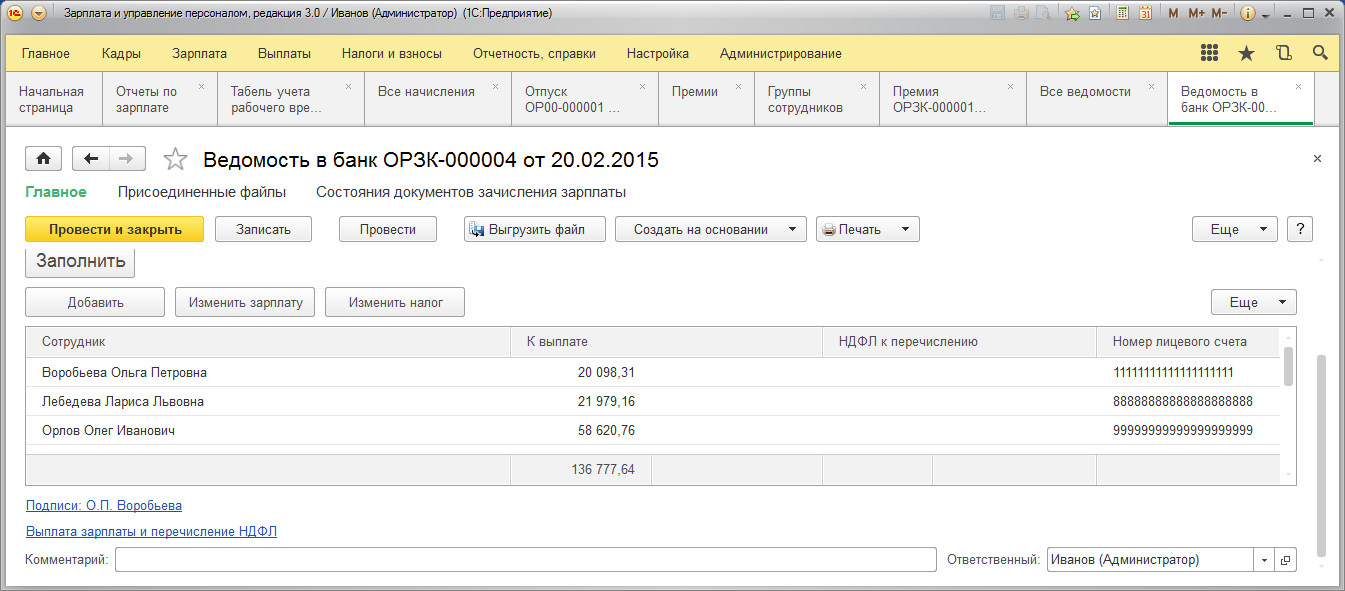The image size is (1345, 591).
Task: Navigate back with the left arrow
Action: point(91,159)
